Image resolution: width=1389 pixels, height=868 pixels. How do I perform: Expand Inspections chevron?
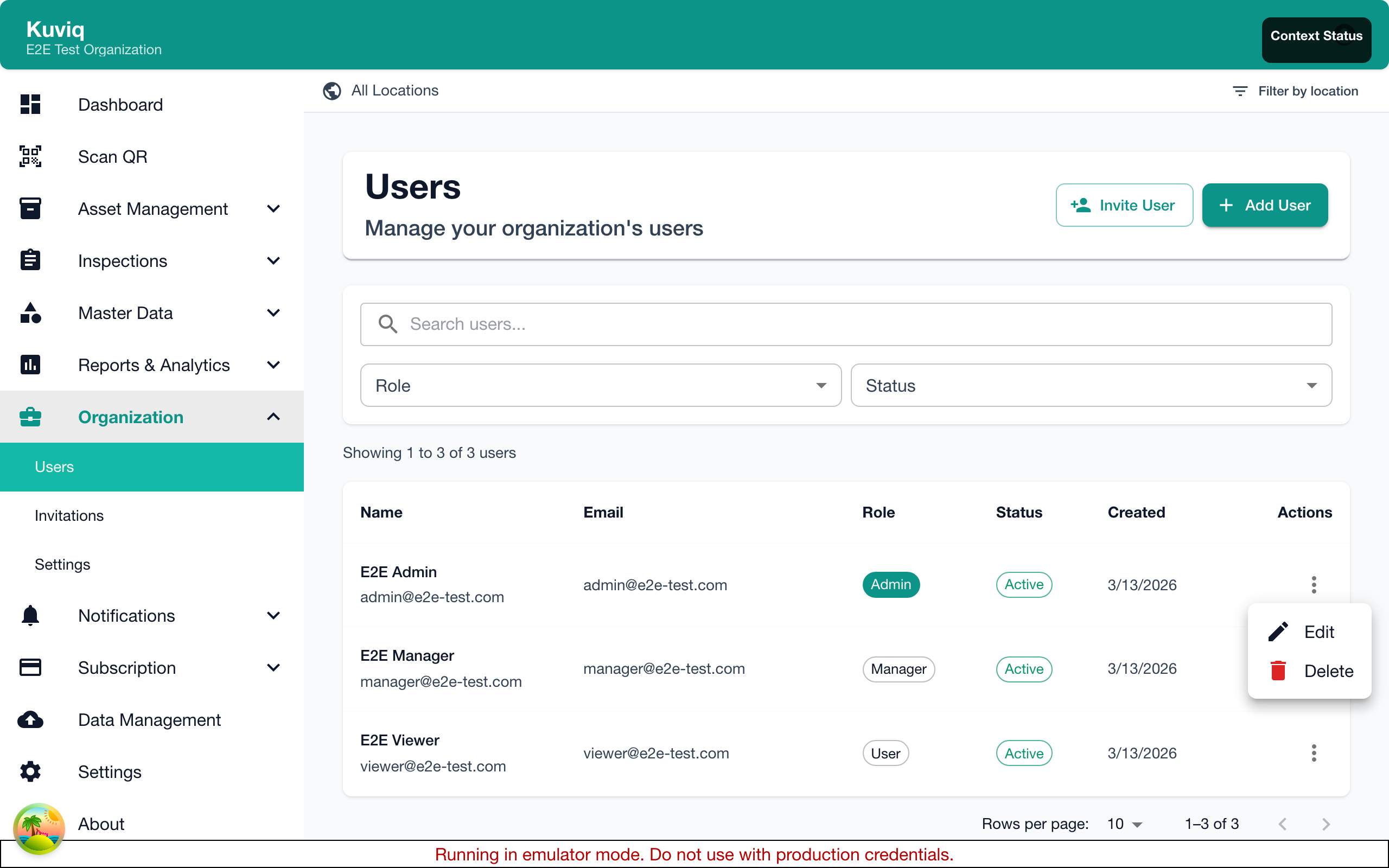point(274,260)
